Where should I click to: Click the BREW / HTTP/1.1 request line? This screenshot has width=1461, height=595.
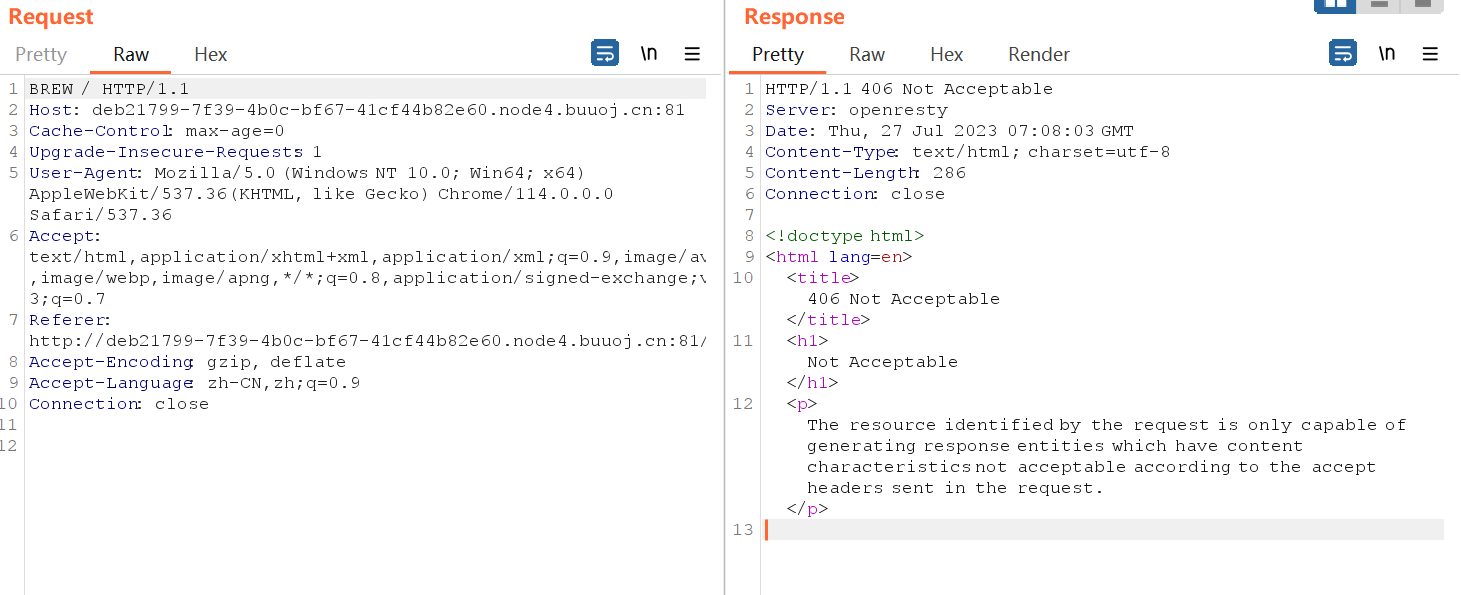click(x=109, y=89)
